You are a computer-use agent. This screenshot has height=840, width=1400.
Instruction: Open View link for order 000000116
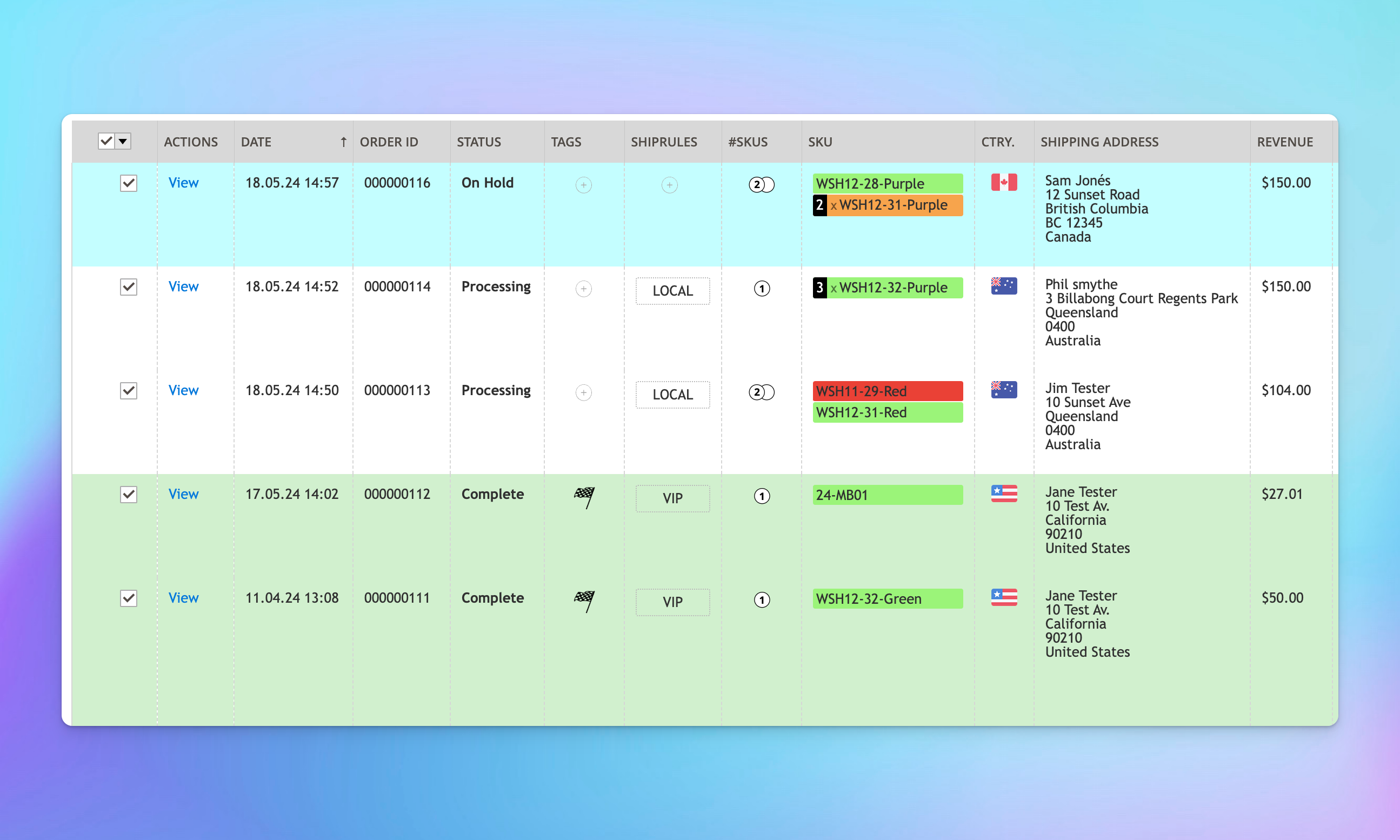pos(183,183)
